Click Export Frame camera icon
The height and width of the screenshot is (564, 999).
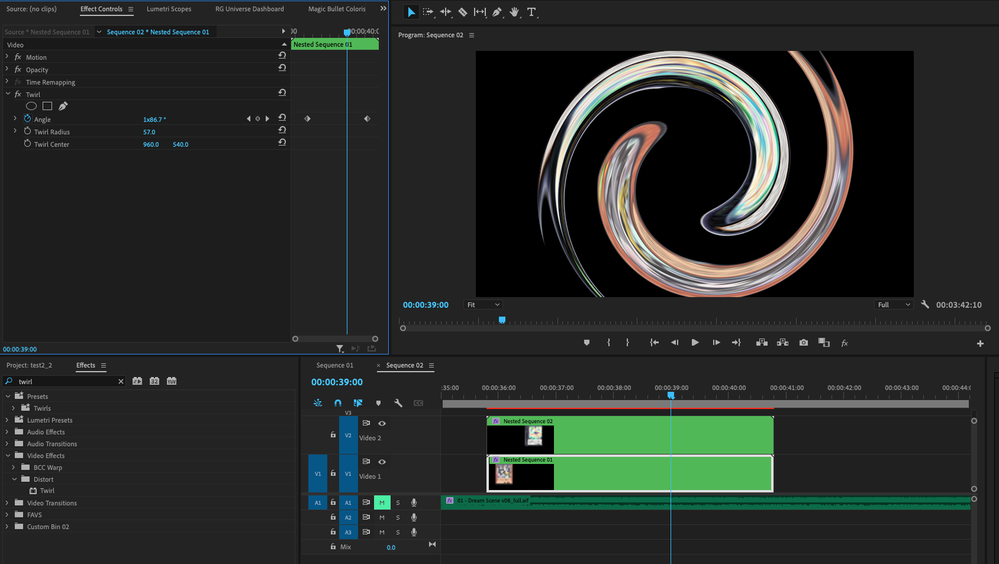tap(803, 343)
